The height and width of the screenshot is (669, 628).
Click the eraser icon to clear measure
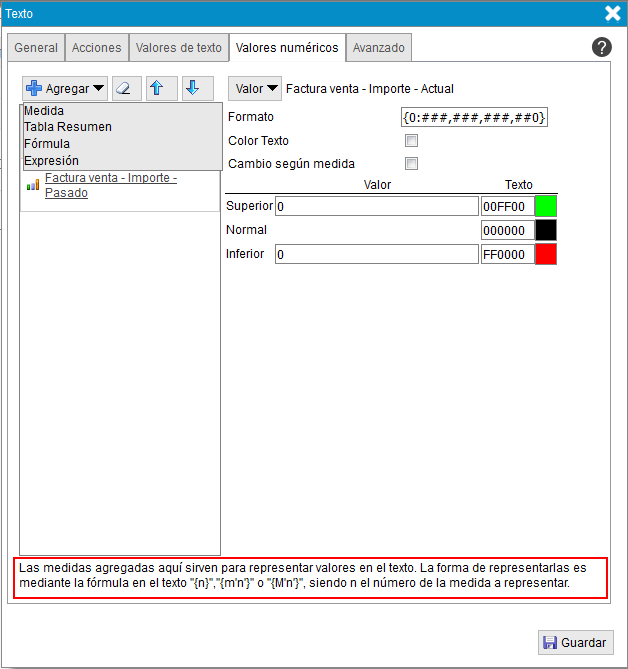[126, 88]
